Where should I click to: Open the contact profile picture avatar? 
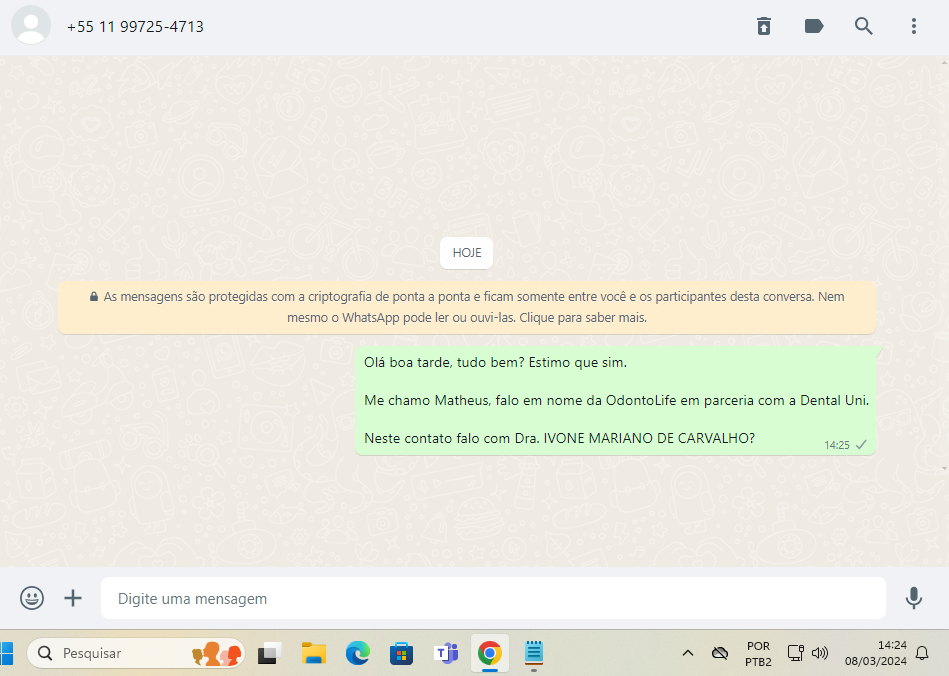tap(31, 25)
